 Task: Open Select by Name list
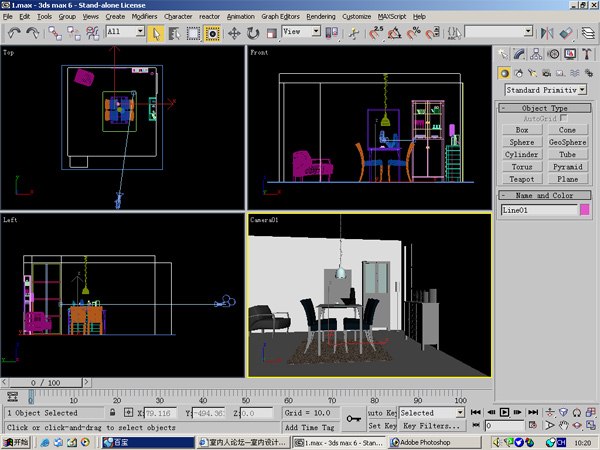tap(174, 33)
